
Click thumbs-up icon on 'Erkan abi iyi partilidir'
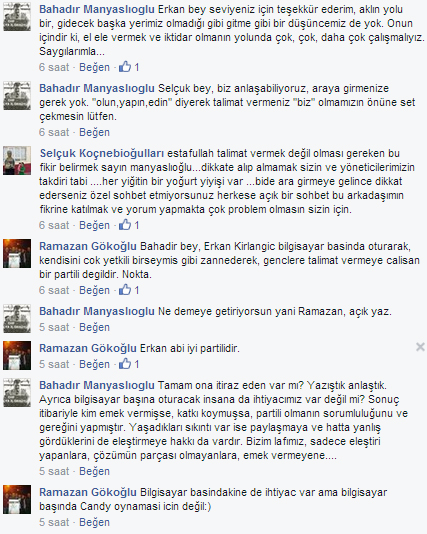(x=125, y=364)
